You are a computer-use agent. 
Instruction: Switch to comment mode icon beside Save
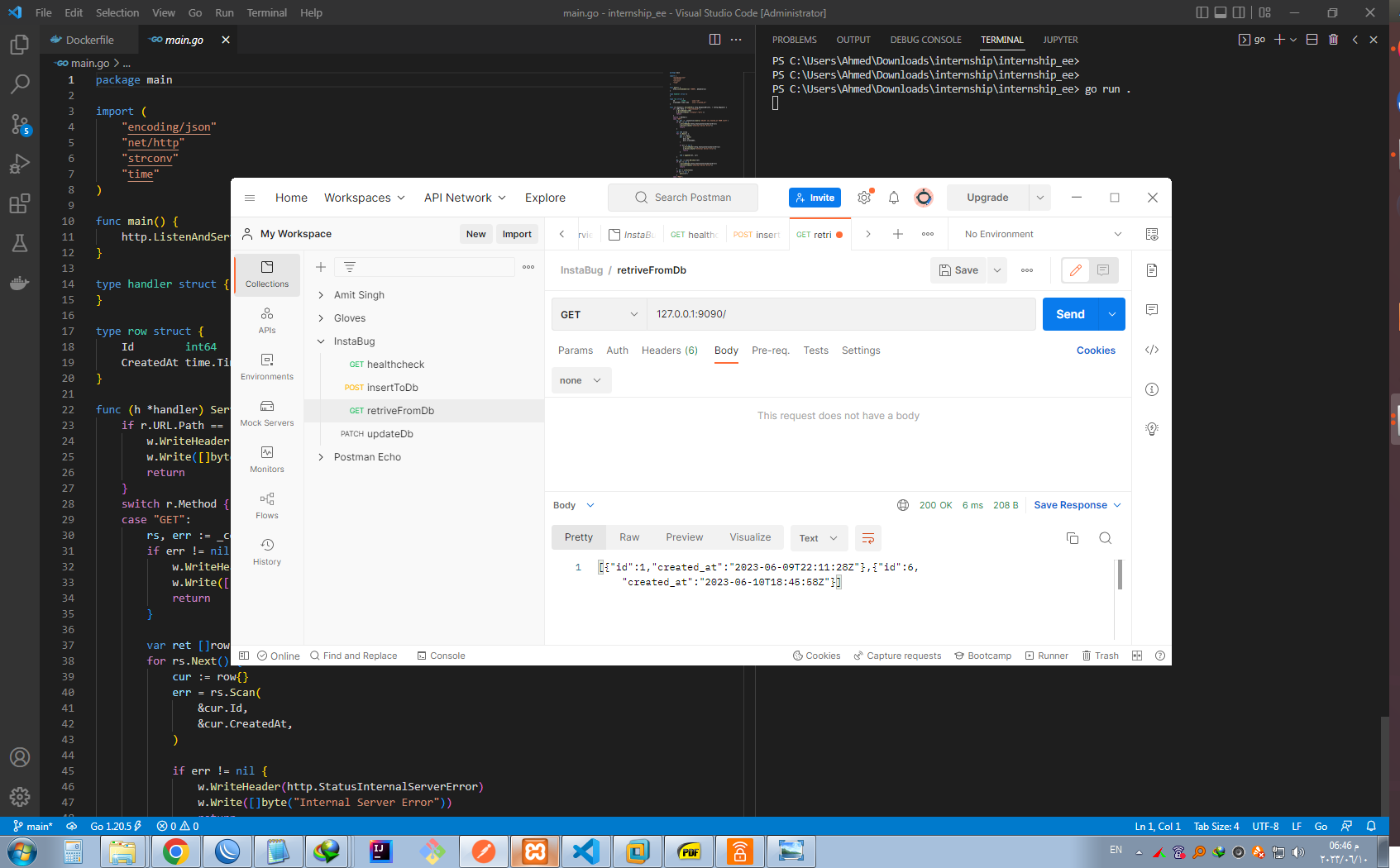(x=1103, y=270)
